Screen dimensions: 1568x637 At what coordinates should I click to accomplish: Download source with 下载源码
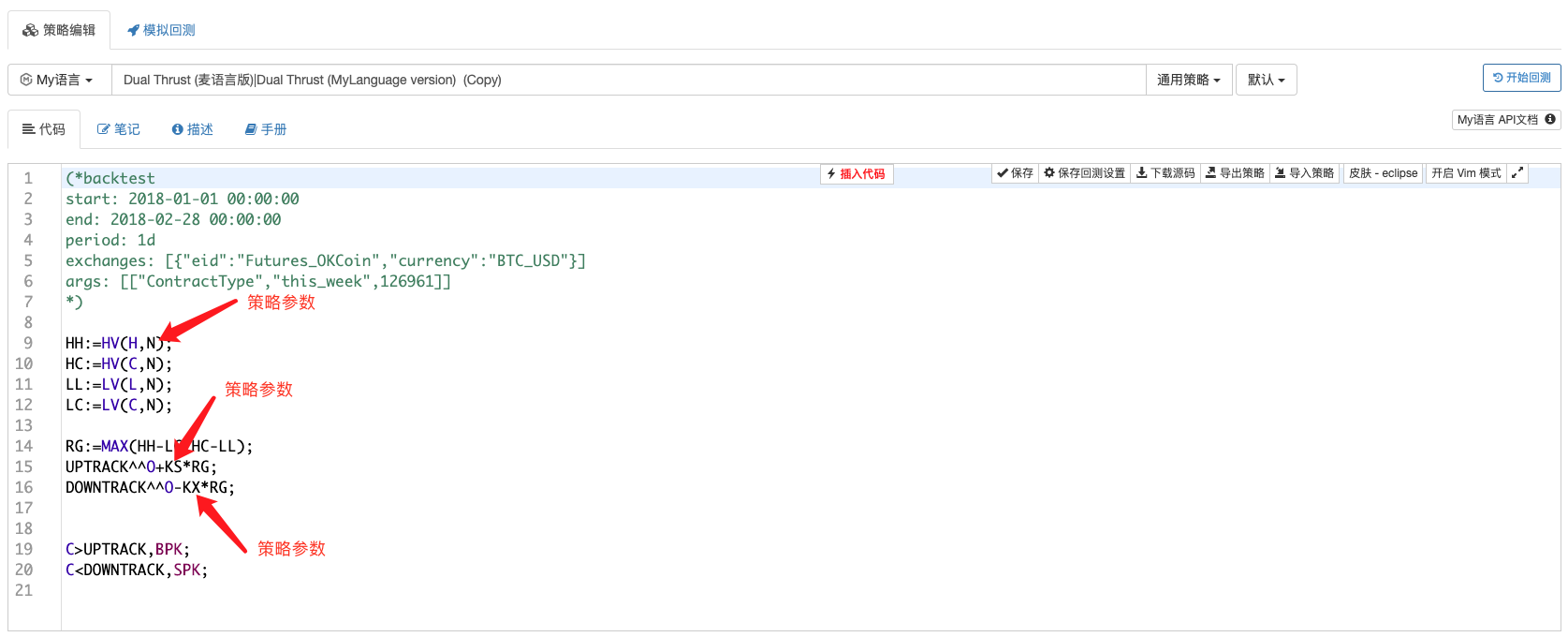point(1165,173)
